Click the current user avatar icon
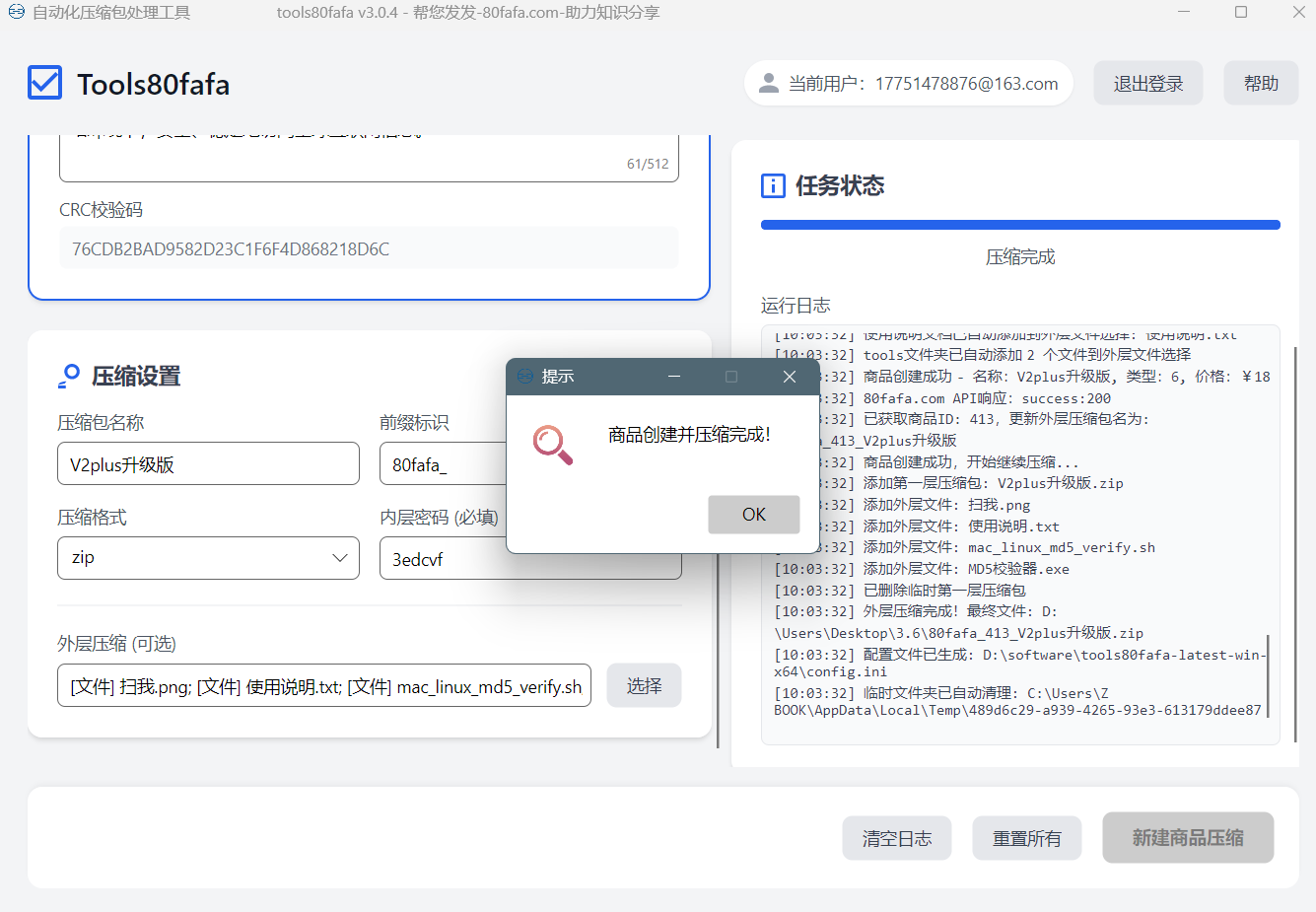The width and height of the screenshot is (1316, 912). pyautogui.click(x=769, y=84)
